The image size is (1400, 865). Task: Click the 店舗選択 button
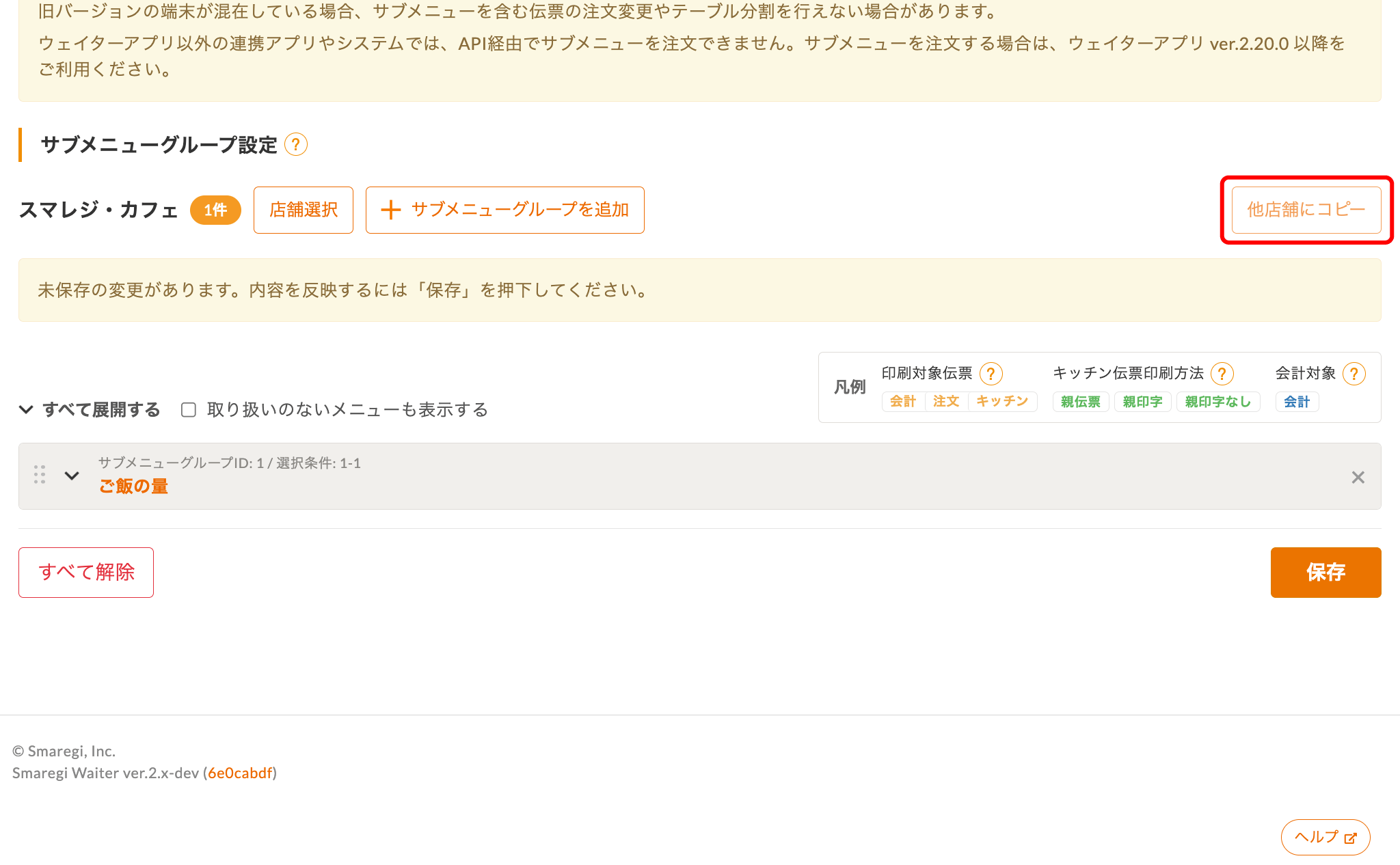coord(304,210)
